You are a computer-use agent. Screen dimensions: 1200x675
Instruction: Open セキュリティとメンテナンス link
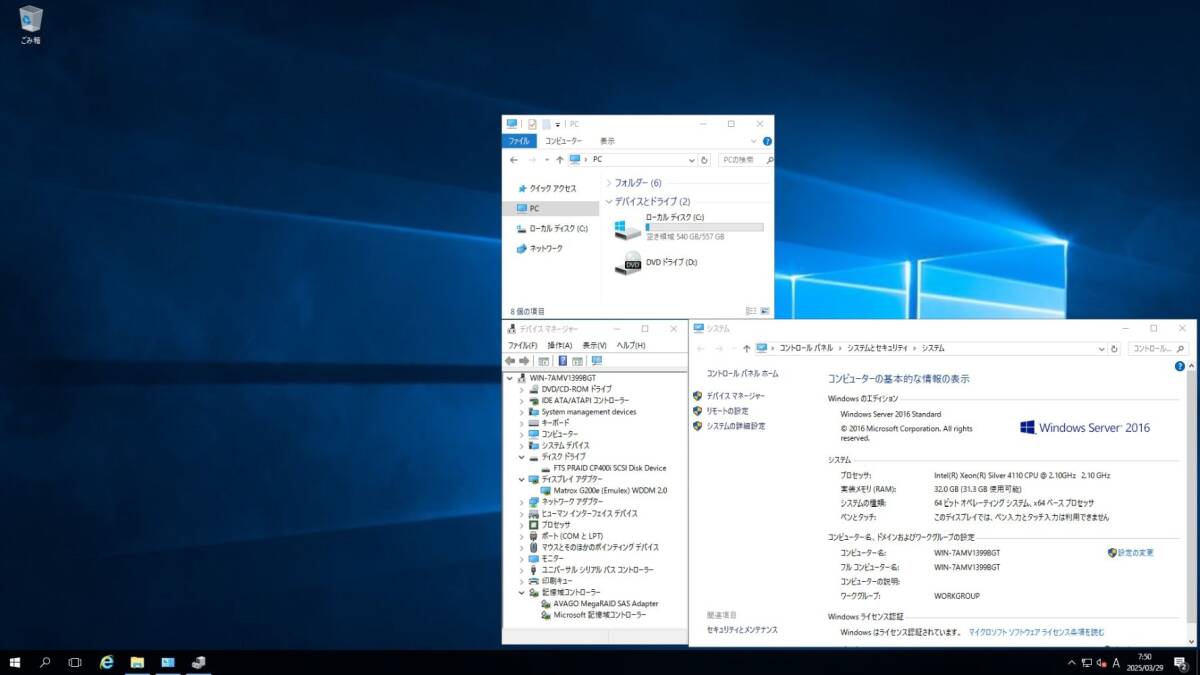tap(742, 630)
